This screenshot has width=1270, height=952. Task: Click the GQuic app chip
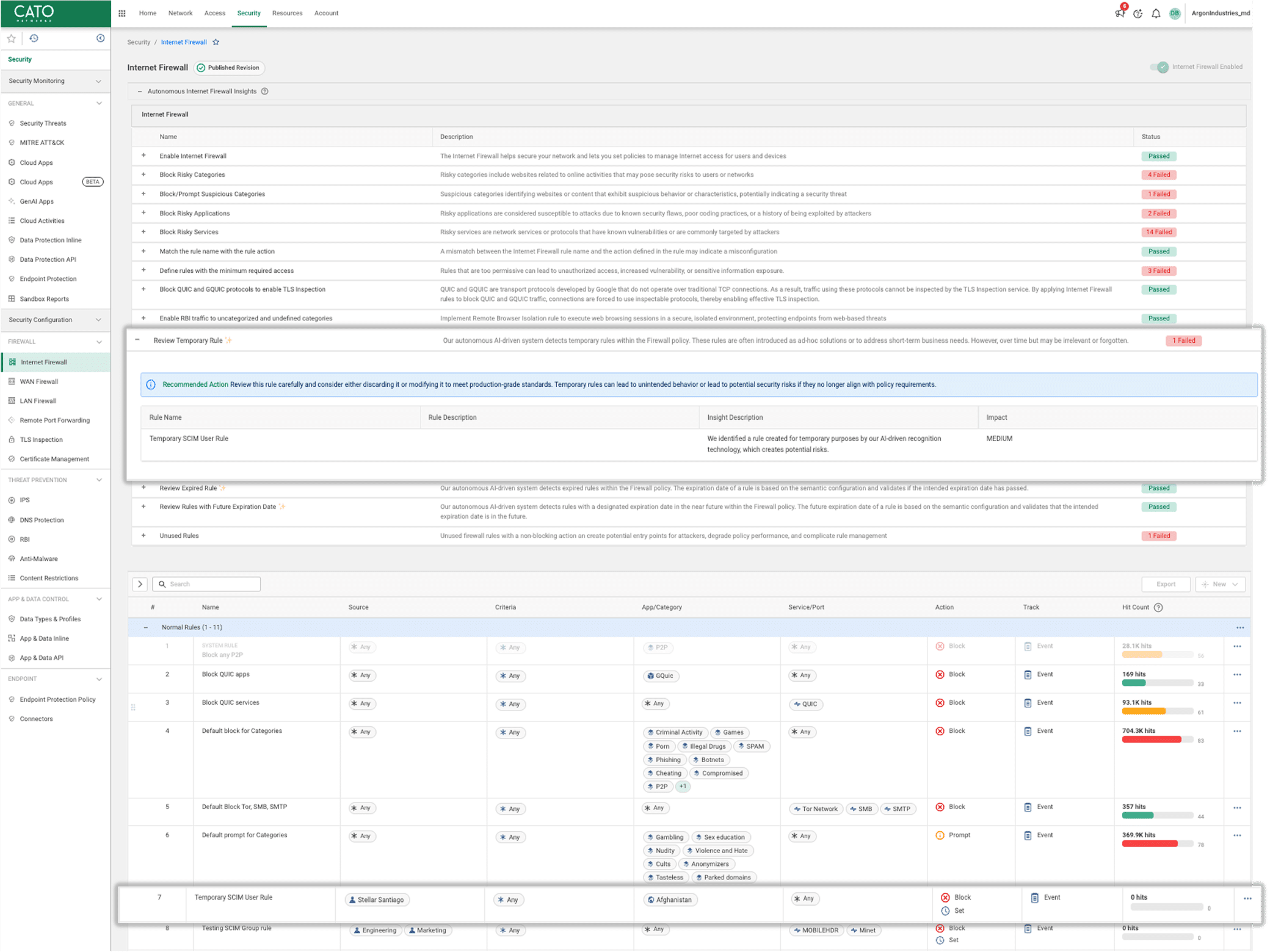661,676
